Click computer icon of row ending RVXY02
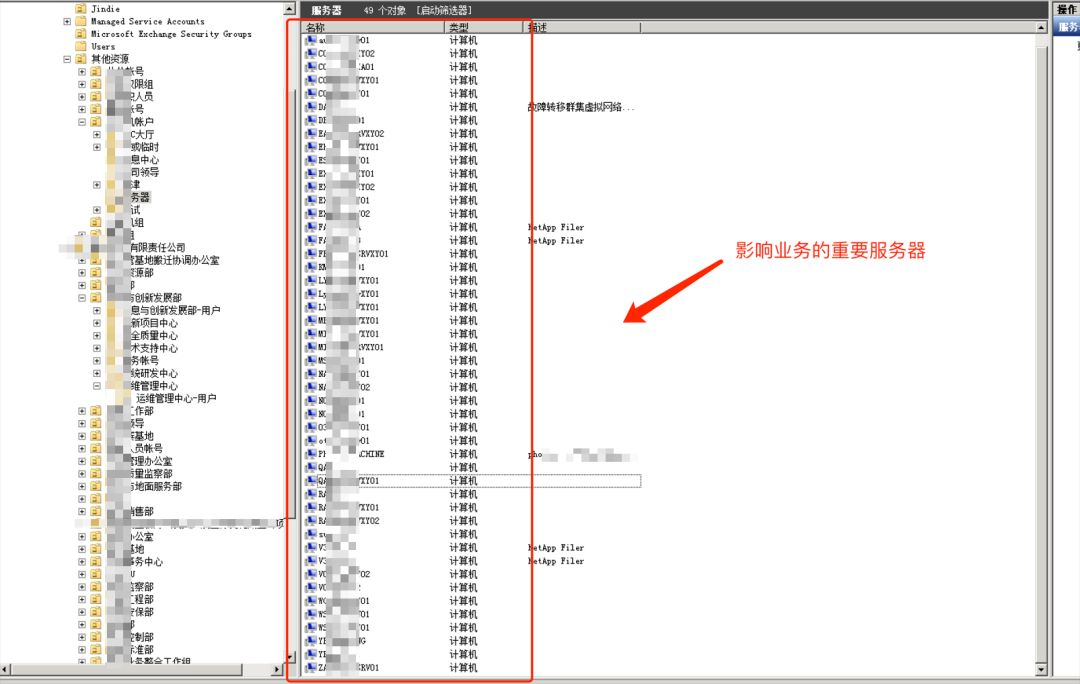 pyautogui.click(x=311, y=134)
